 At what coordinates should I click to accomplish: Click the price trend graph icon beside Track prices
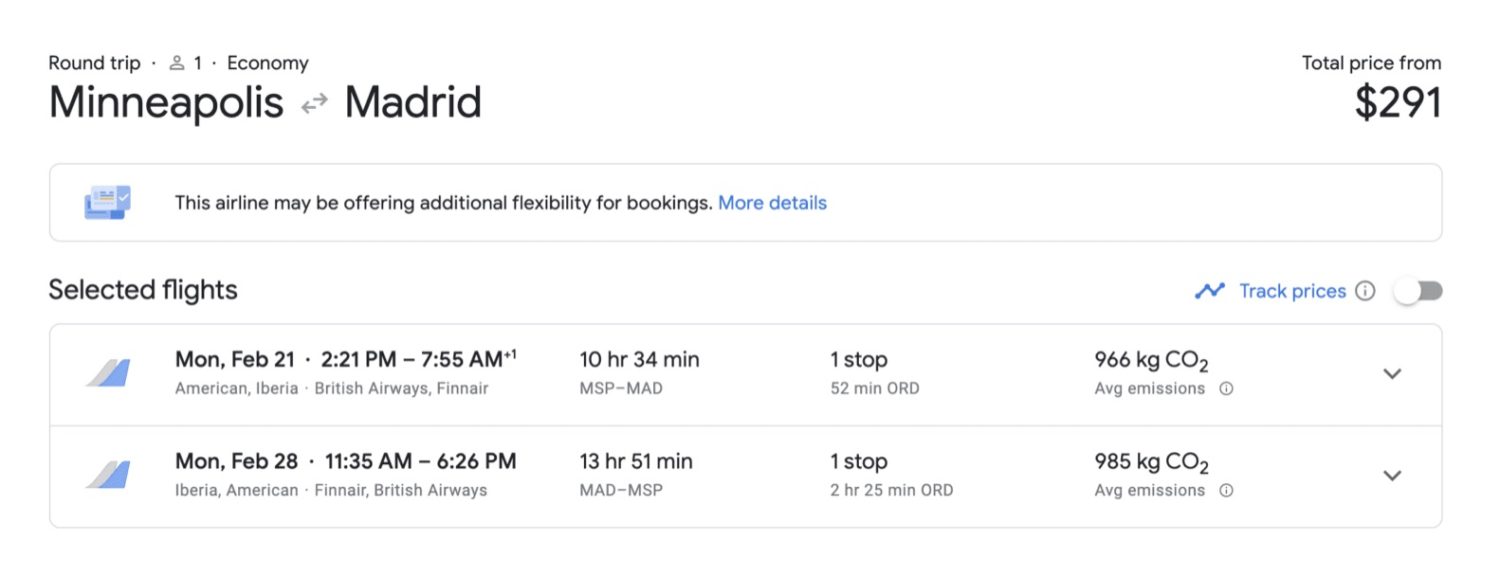click(x=1209, y=290)
